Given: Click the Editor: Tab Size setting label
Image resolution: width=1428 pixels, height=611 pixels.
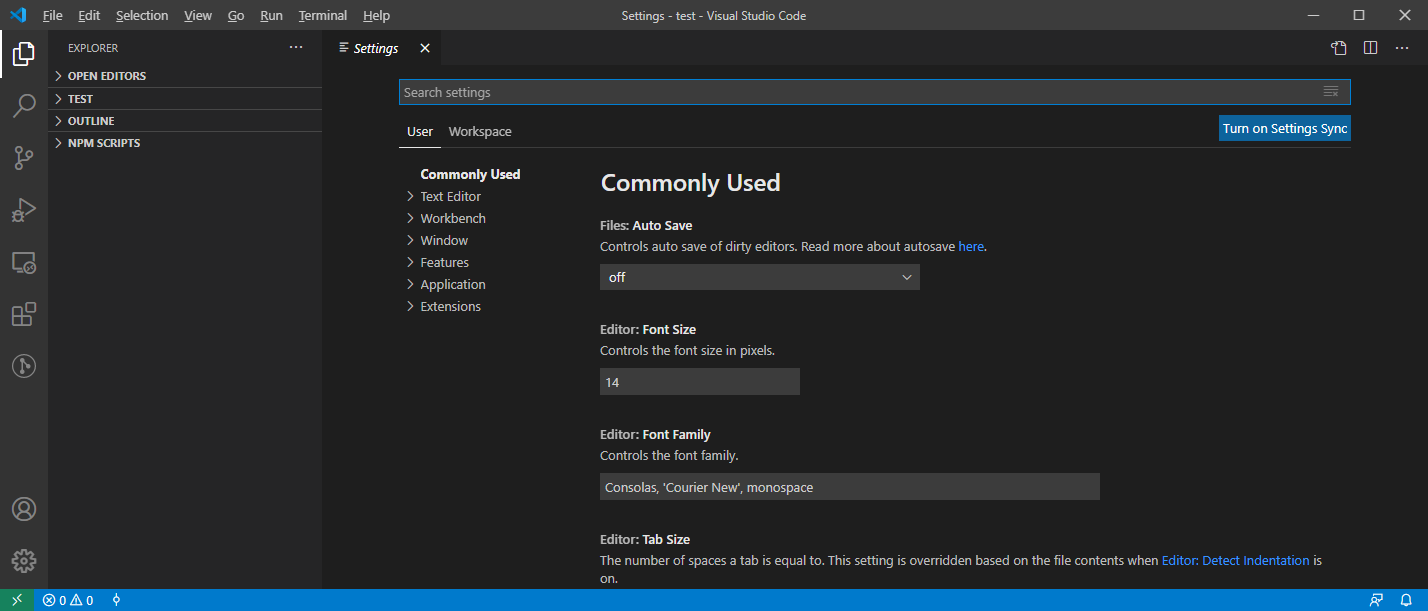Looking at the screenshot, I should [645, 539].
